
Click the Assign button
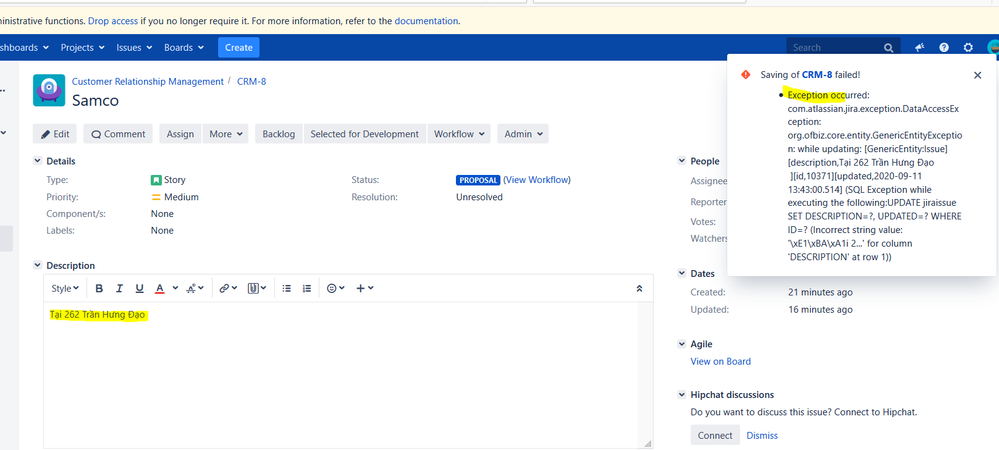pyautogui.click(x=180, y=134)
